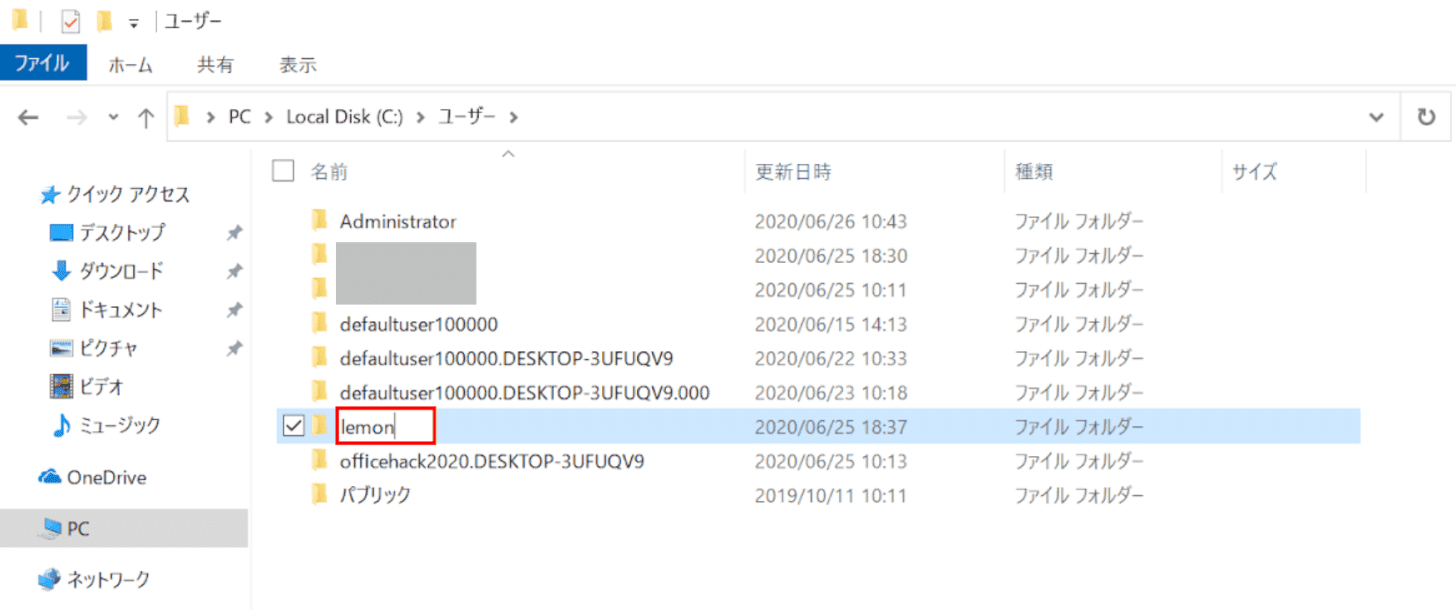The width and height of the screenshot is (1456, 610).
Task: Uncheck the lemon folder checkbox
Action: click(293, 427)
